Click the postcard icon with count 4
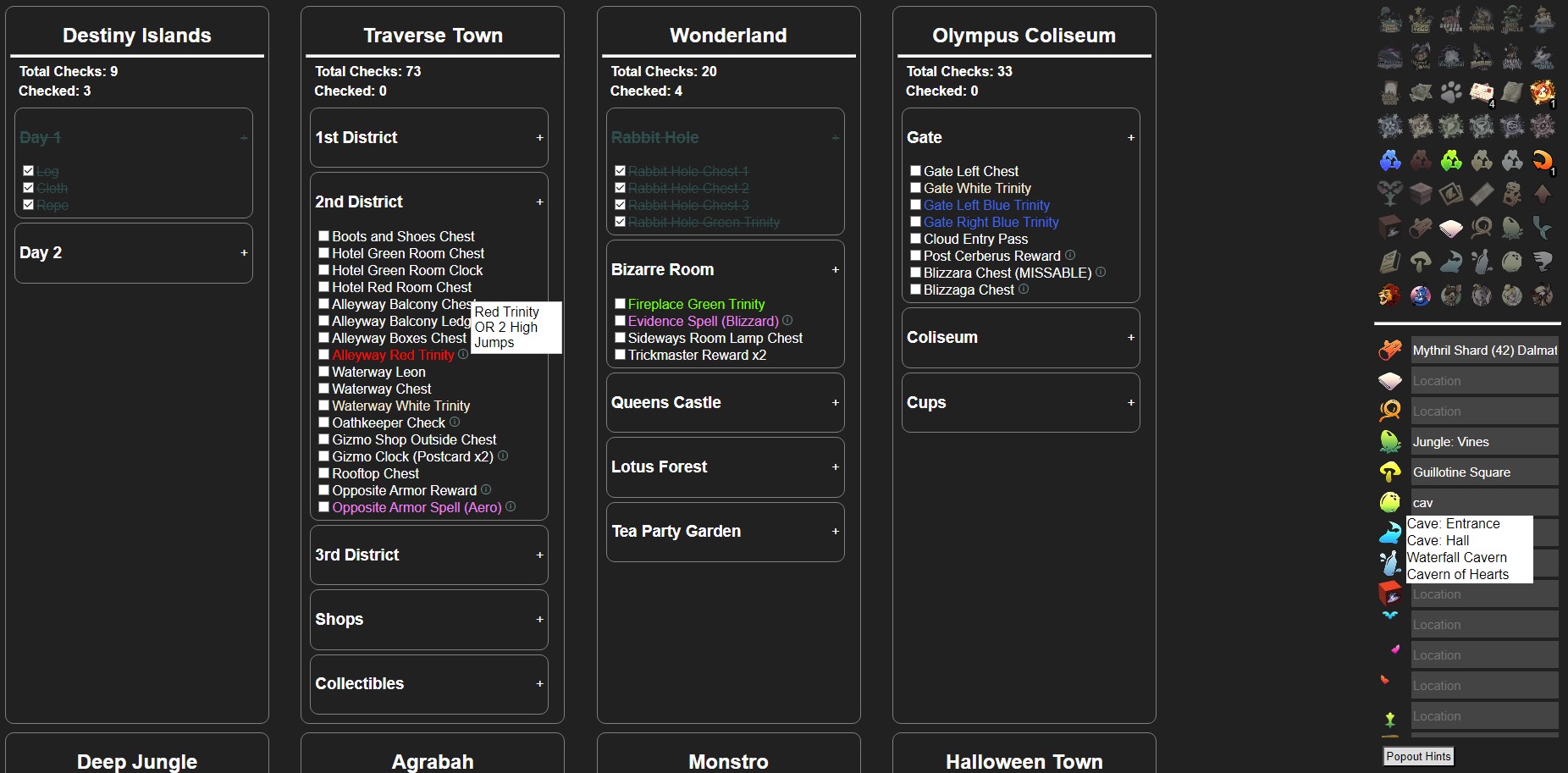Screen dimensions: 1568x773 click(x=1482, y=92)
